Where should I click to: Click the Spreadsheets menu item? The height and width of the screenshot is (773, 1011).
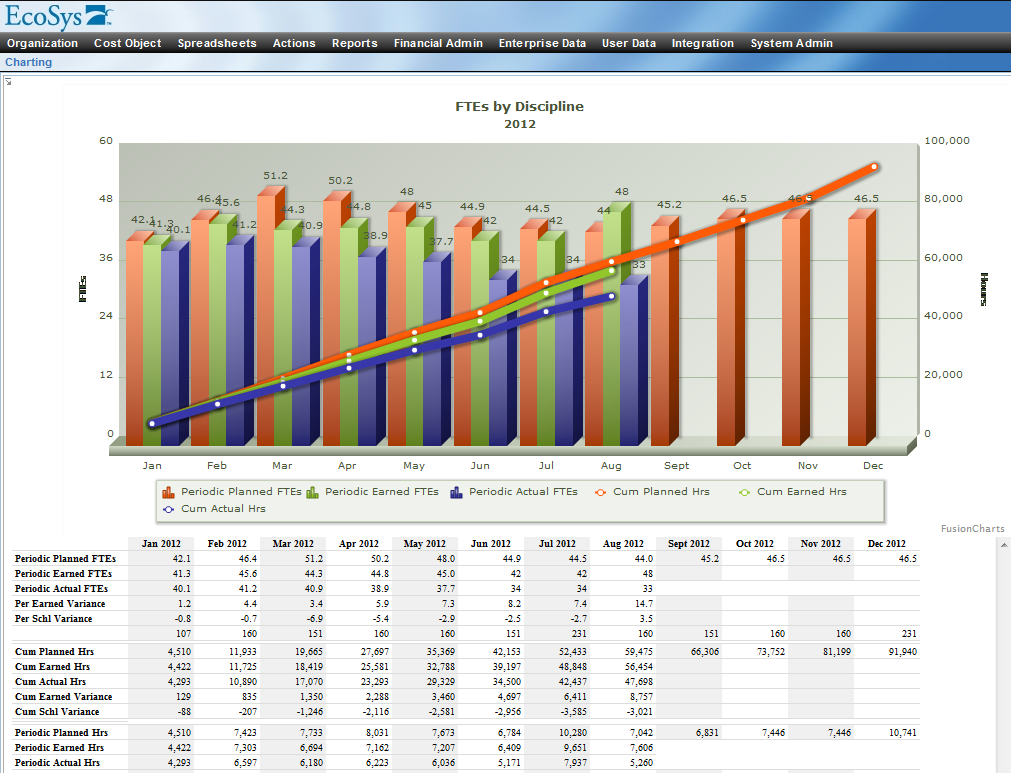tap(217, 43)
